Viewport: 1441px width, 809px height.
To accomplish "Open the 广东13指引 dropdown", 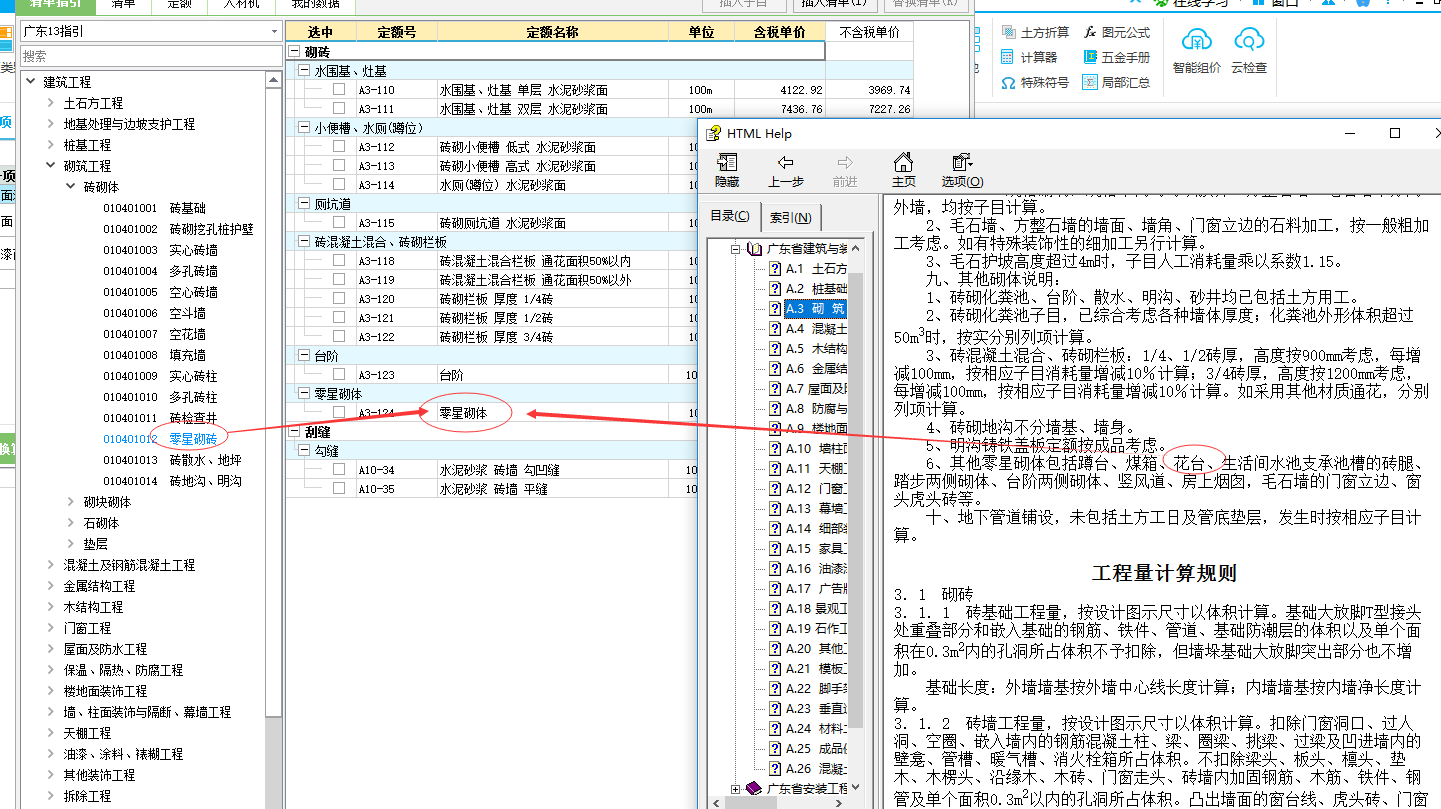I will pyautogui.click(x=274, y=32).
